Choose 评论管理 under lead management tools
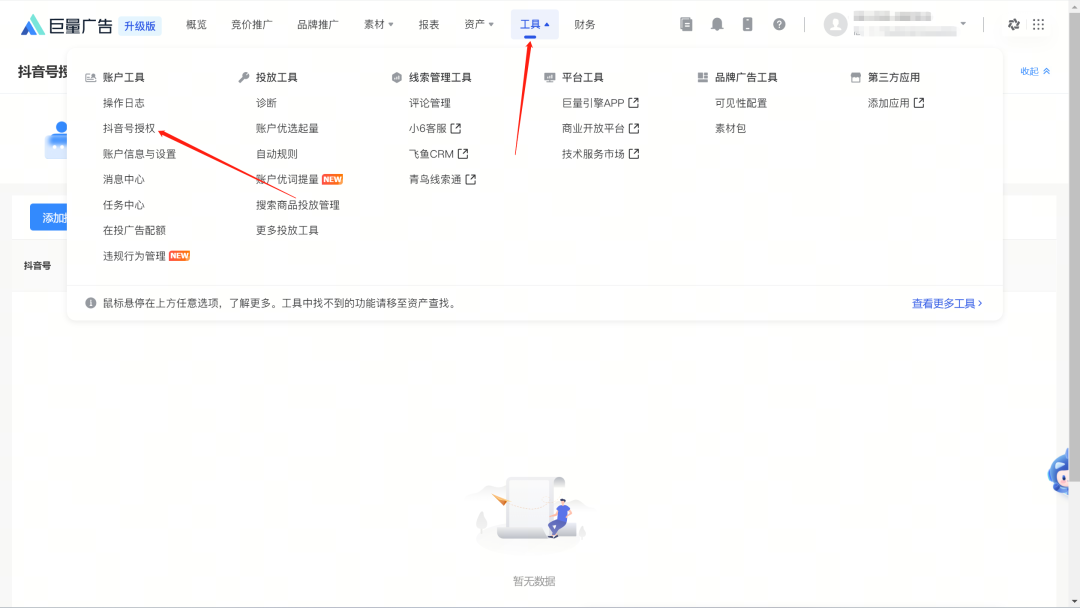Viewport: 1080px width, 608px height. coord(430,103)
